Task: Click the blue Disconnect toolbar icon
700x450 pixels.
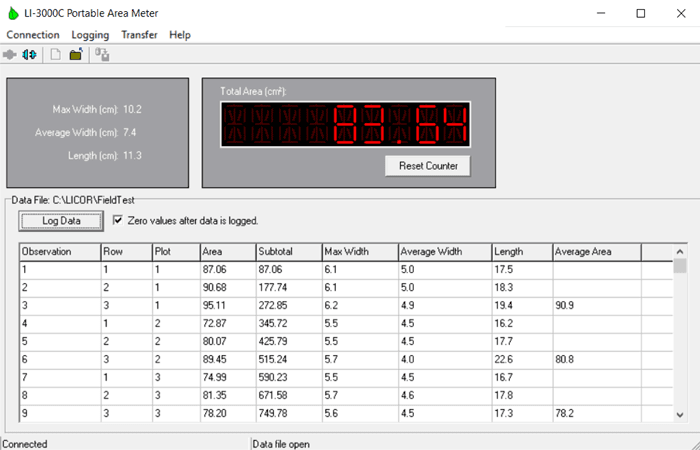Action: tap(28, 55)
